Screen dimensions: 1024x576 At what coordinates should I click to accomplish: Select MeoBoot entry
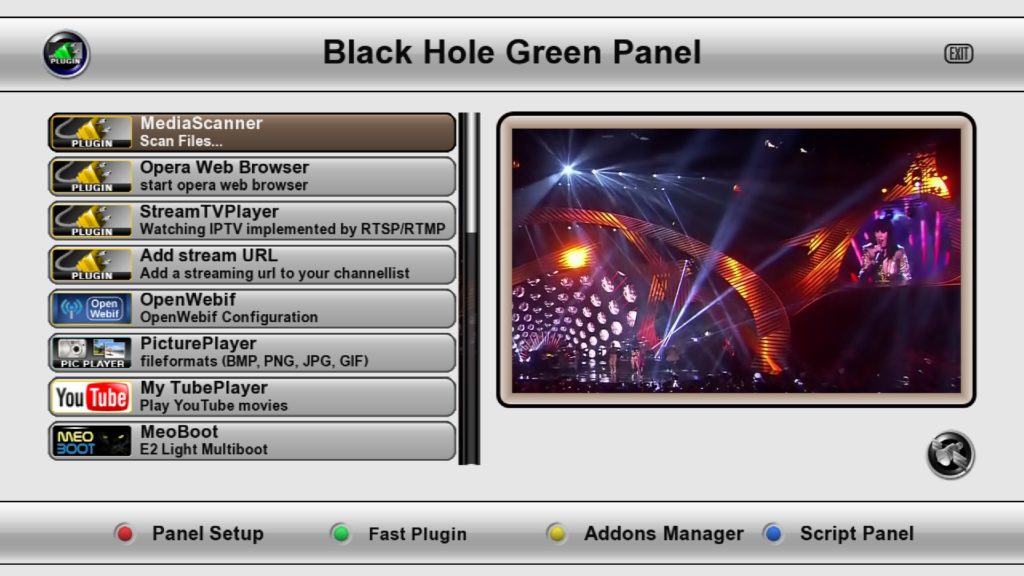[x=252, y=441]
